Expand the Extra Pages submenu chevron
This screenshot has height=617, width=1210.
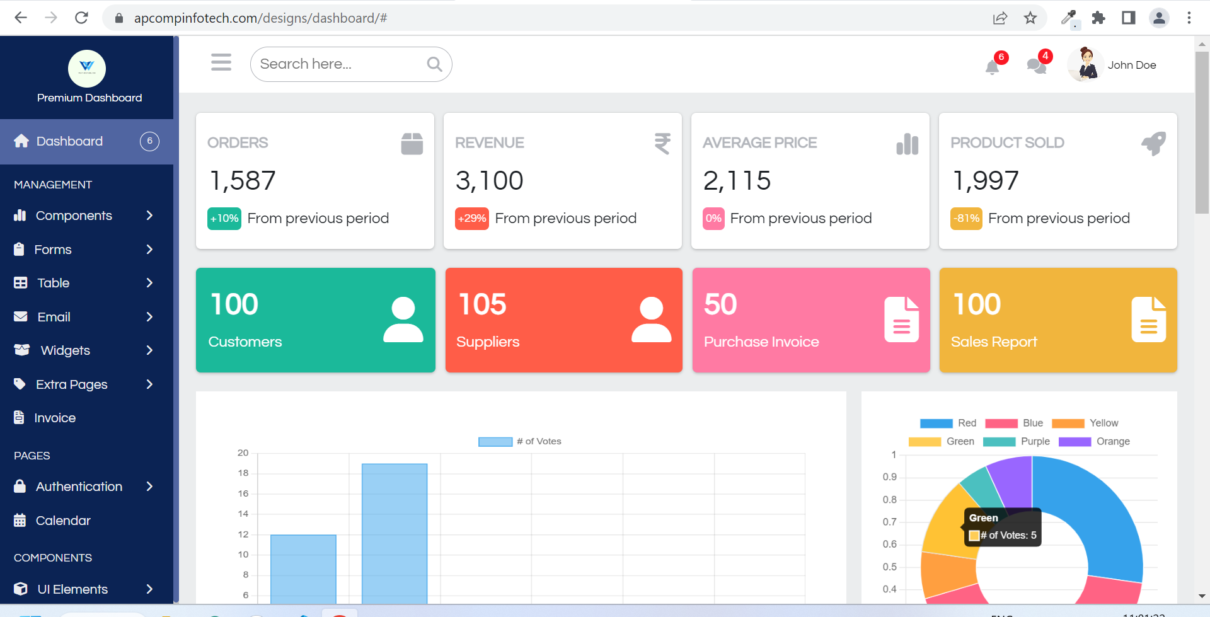(x=149, y=384)
